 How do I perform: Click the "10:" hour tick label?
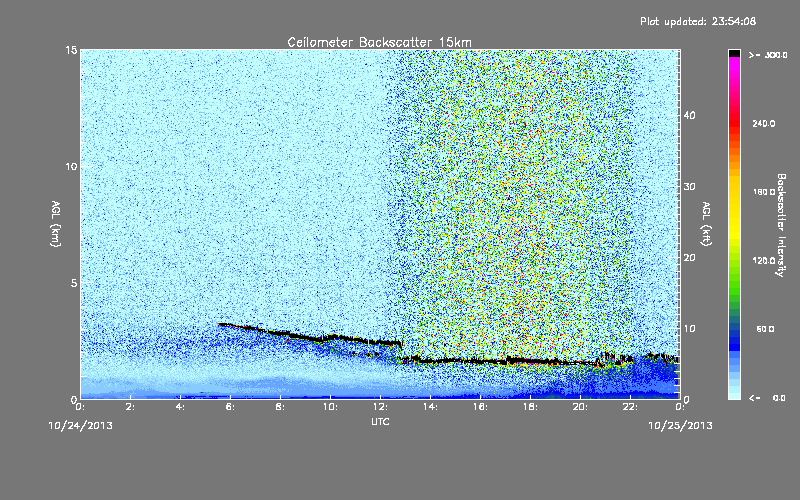(331, 407)
